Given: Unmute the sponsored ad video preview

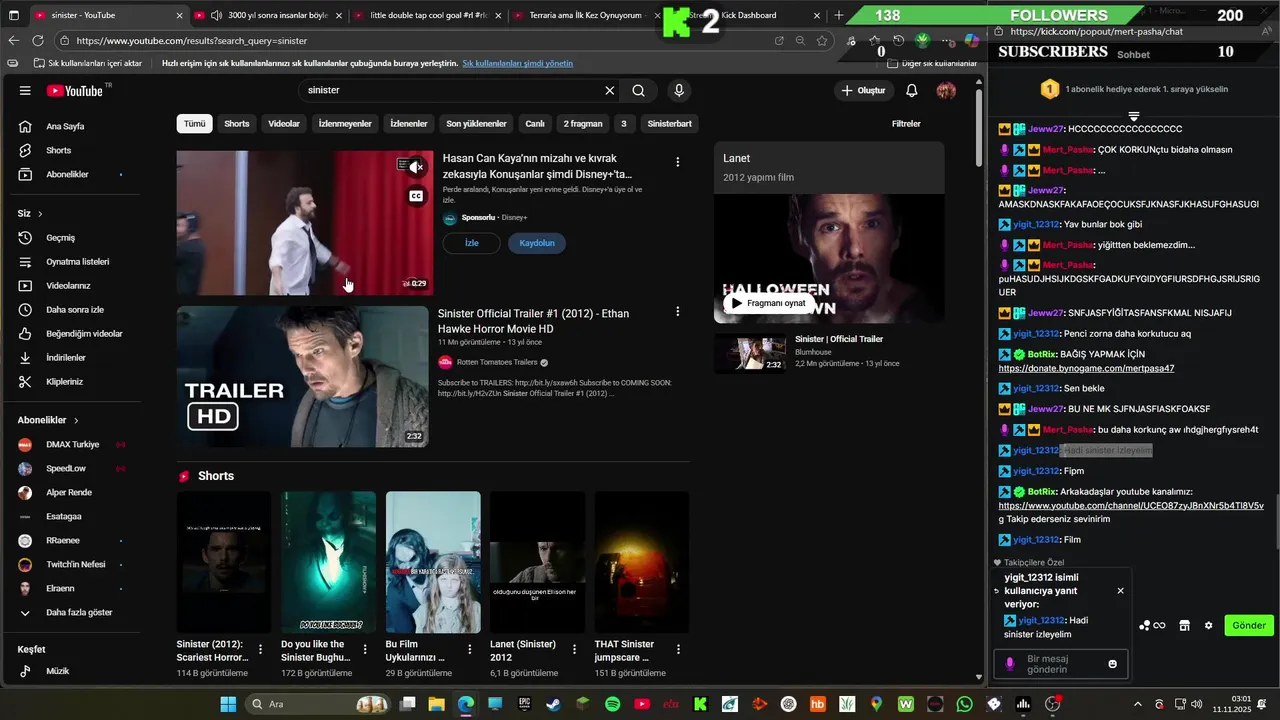Looking at the screenshot, I should pos(416,167).
